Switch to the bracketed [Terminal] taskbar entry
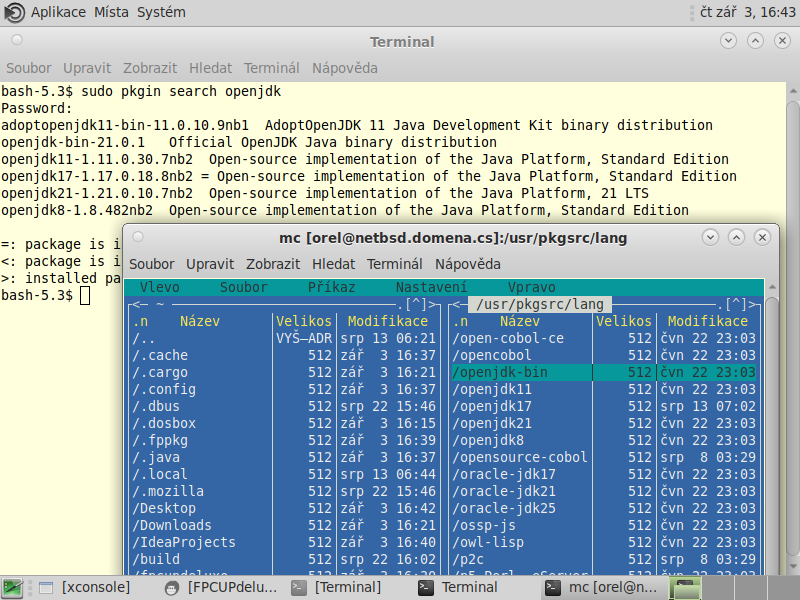Image resolution: width=800 pixels, height=600 pixels. pos(337,588)
